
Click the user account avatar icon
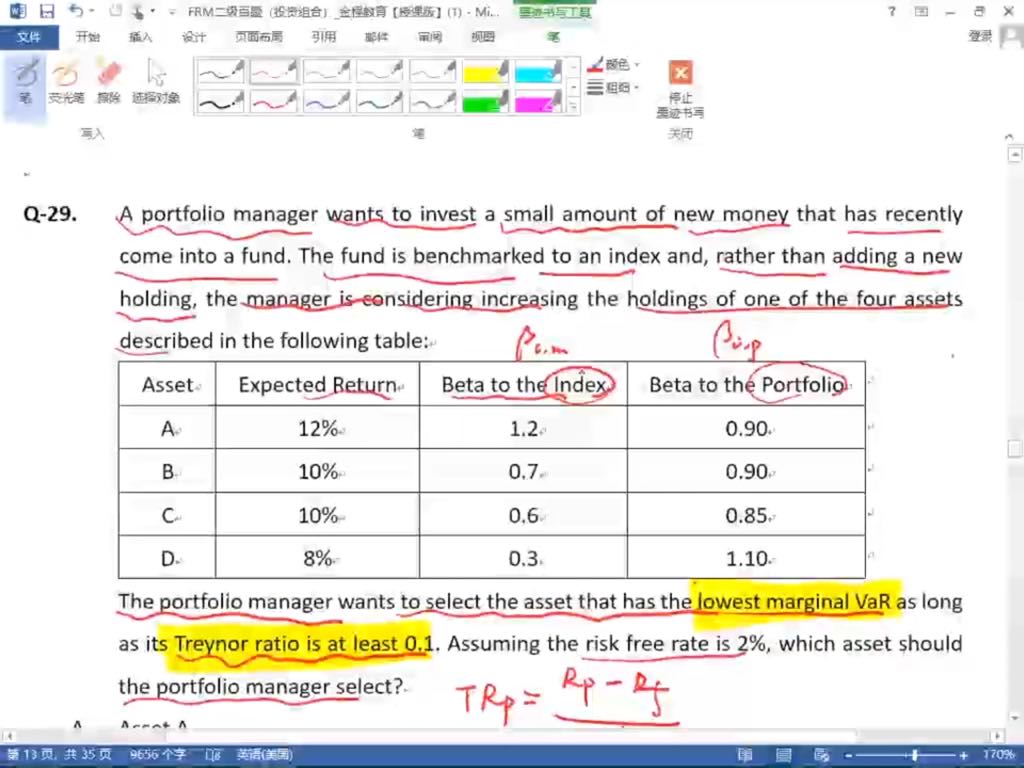click(x=1012, y=37)
